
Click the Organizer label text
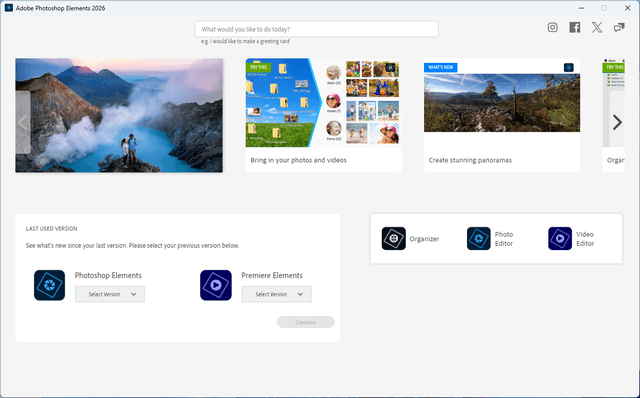click(x=424, y=239)
